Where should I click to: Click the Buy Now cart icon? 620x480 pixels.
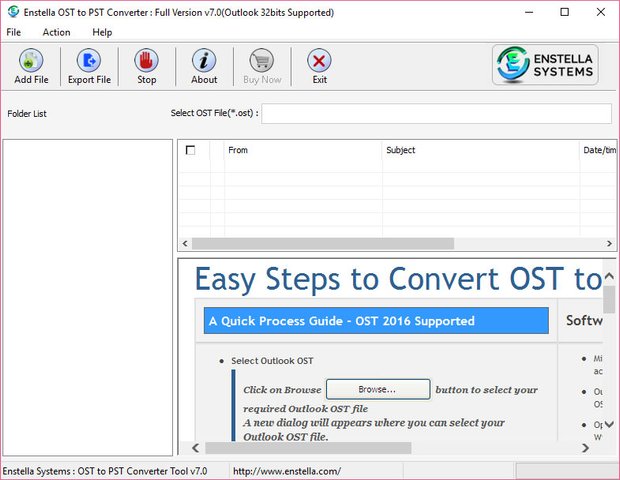coord(262,60)
